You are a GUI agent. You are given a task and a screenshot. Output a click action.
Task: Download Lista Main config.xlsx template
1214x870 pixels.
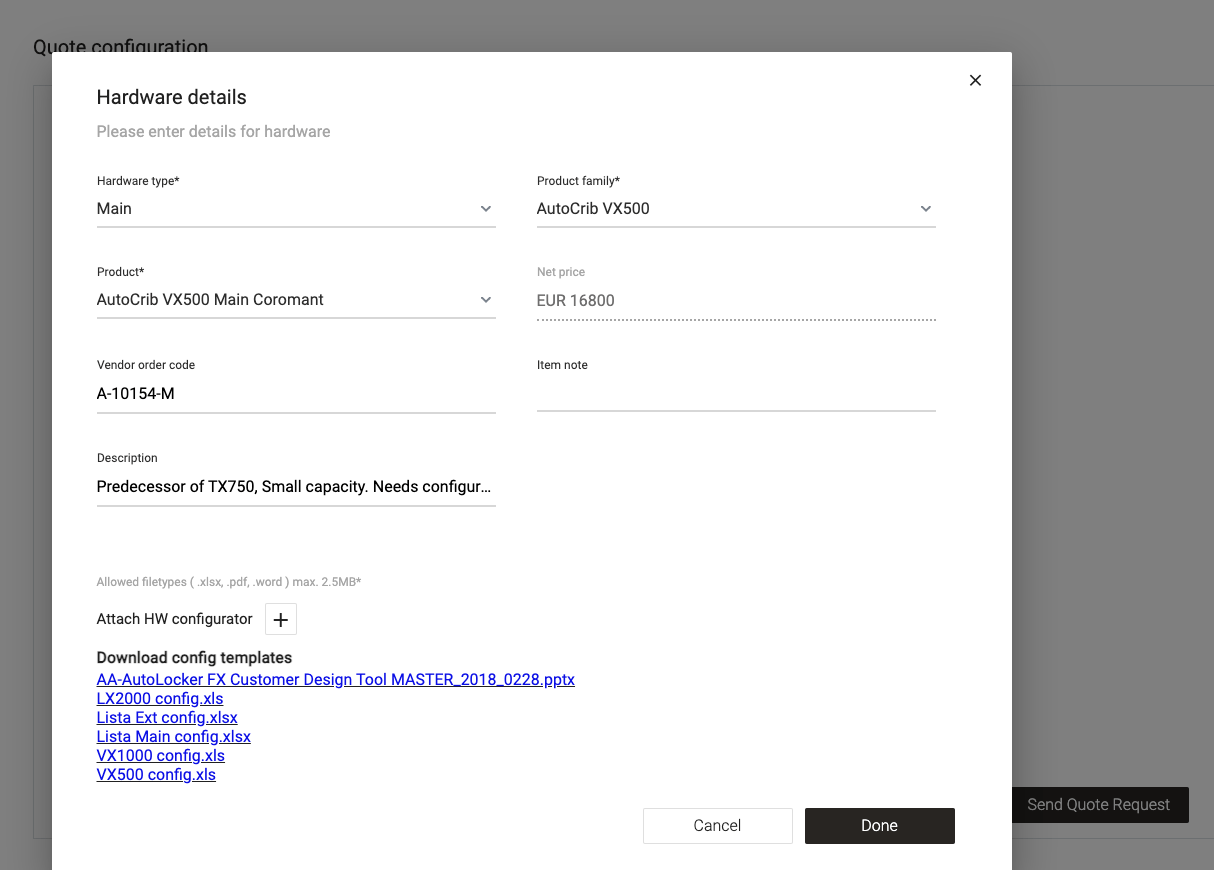tap(173, 737)
